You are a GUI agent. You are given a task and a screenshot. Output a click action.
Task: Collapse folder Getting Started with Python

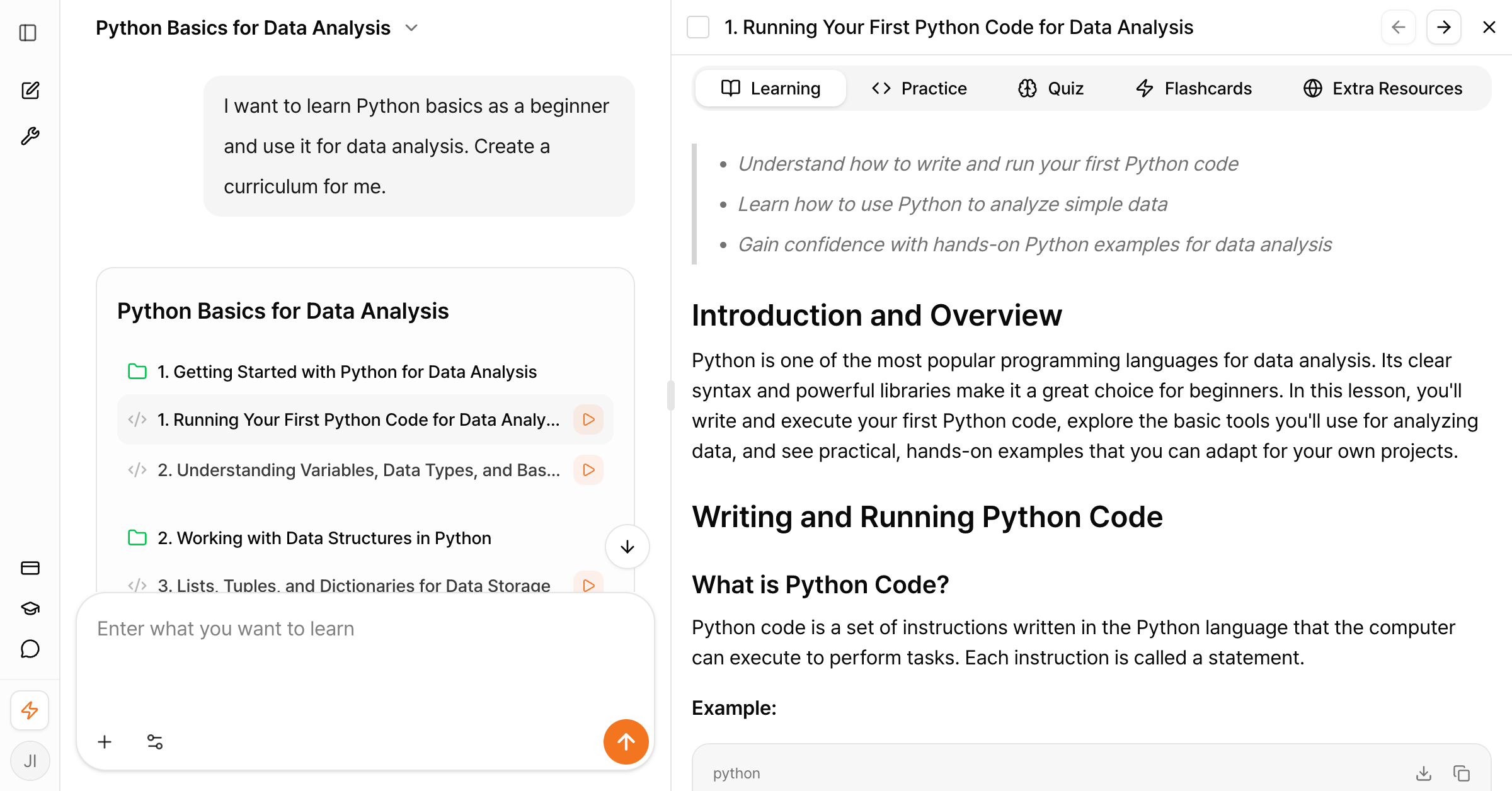137,372
